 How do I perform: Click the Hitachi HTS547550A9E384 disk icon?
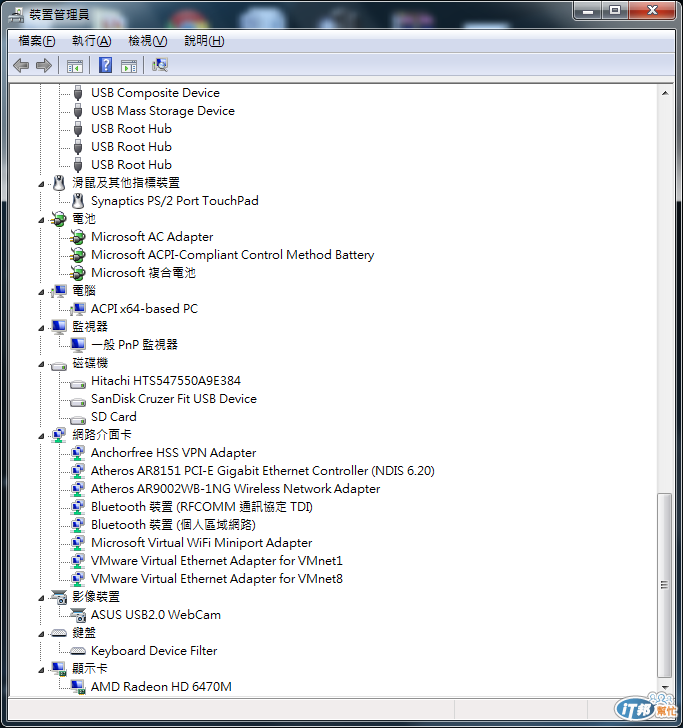tap(78, 384)
